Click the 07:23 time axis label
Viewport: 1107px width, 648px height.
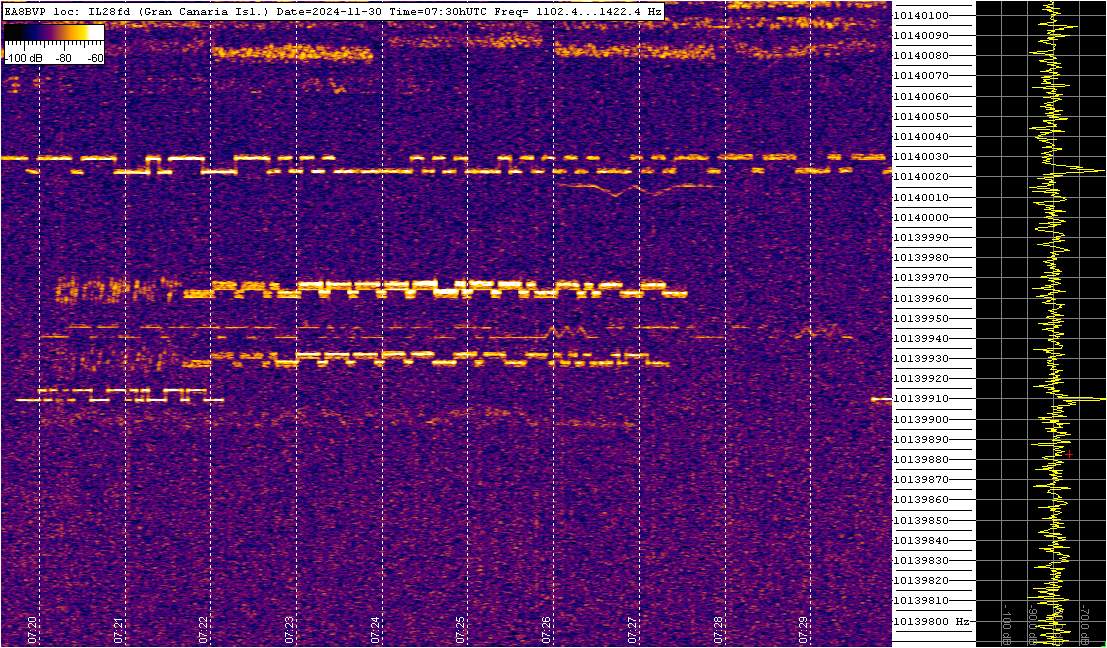[289, 628]
